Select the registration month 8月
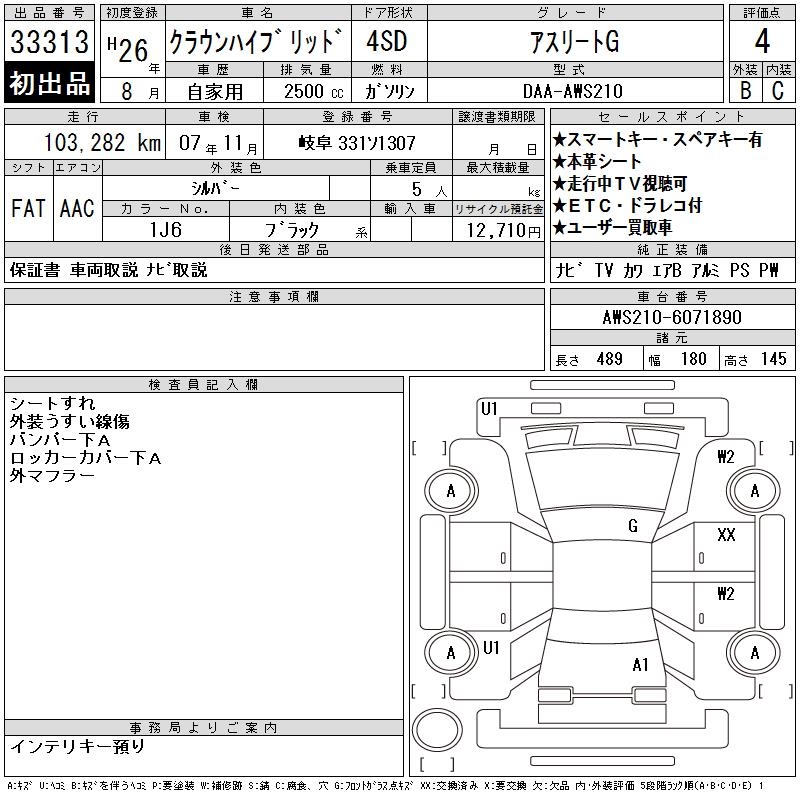 pyautogui.click(x=140, y=91)
